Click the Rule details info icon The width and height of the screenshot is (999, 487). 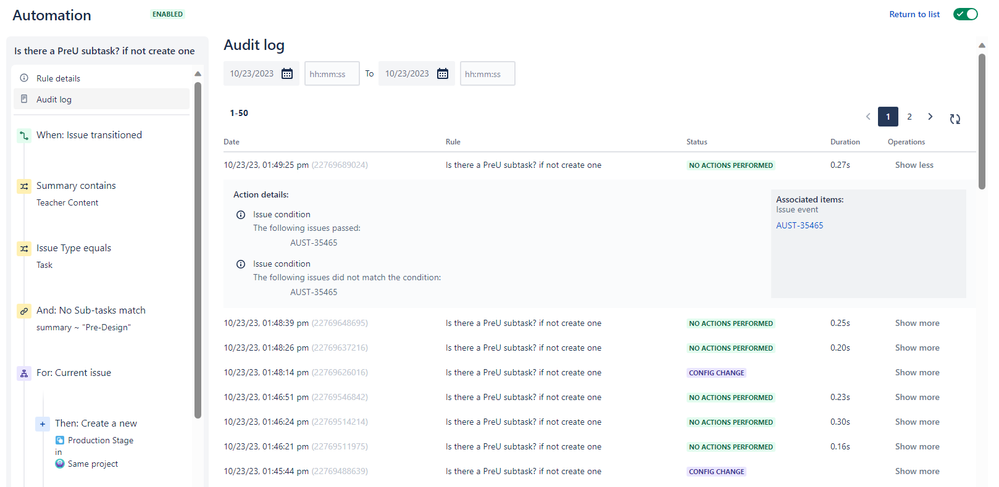[x=24, y=78]
